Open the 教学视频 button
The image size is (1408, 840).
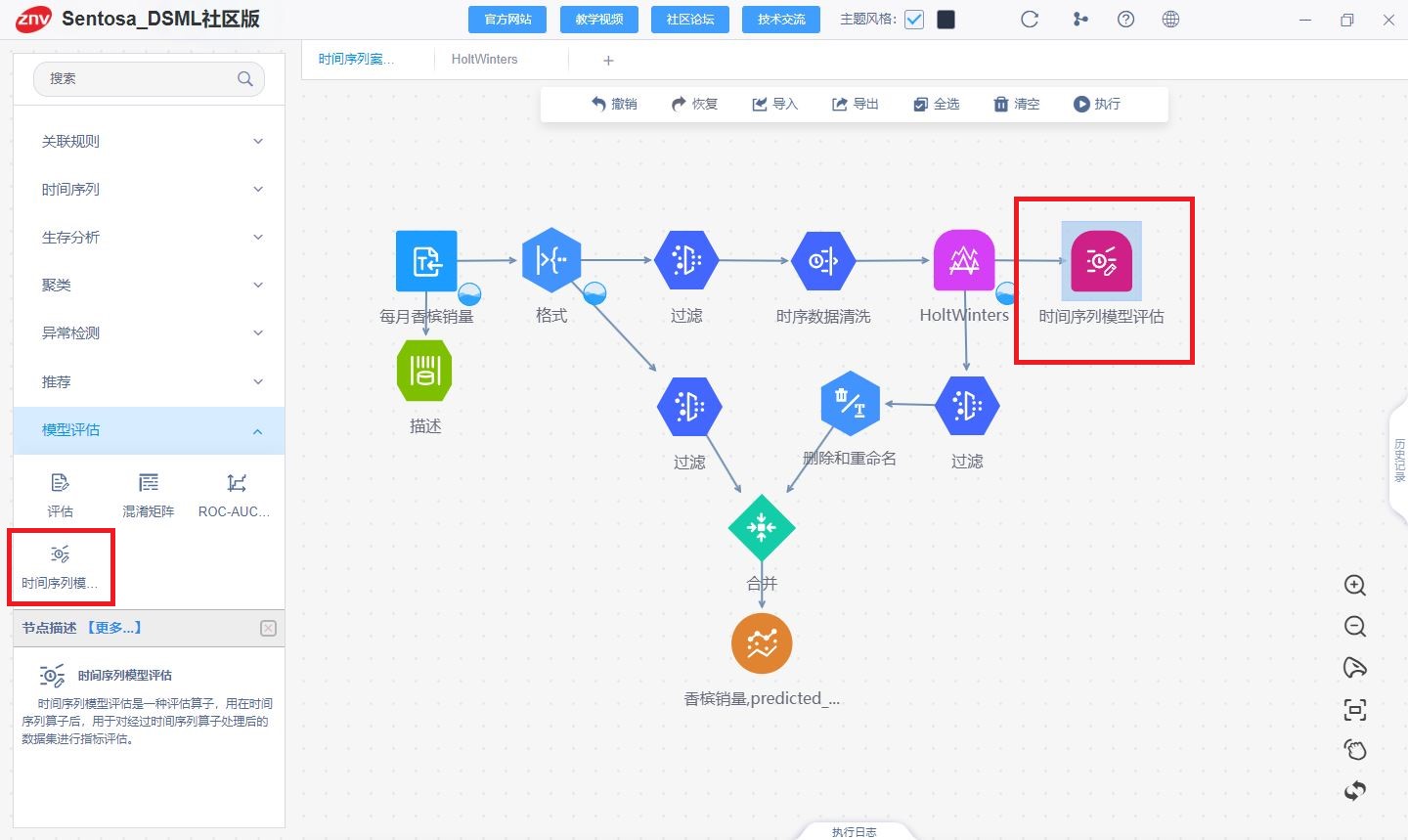[x=599, y=20]
